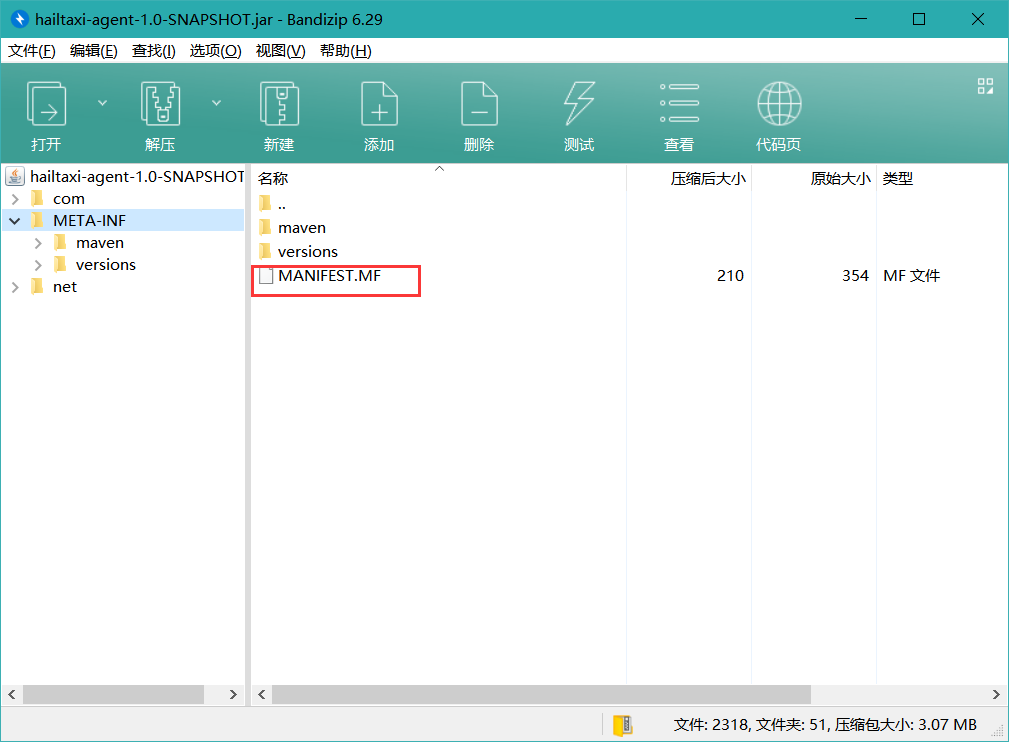The width and height of the screenshot is (1009, 742).
Task: Click tree panel horizontal scrollbar thumb
Action: [x=114, y=694]
